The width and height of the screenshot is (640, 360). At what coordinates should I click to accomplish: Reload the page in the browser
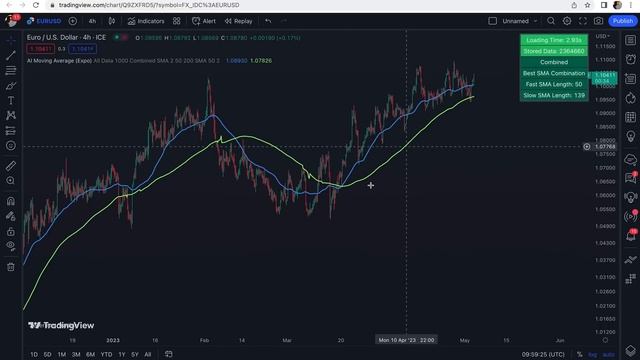pos(36,5)
